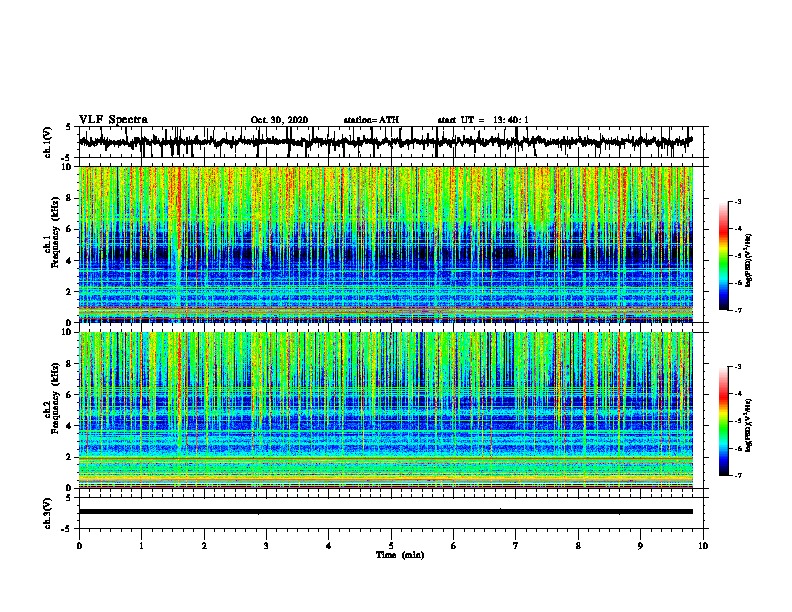Click the time axis tick label 3

266,546
